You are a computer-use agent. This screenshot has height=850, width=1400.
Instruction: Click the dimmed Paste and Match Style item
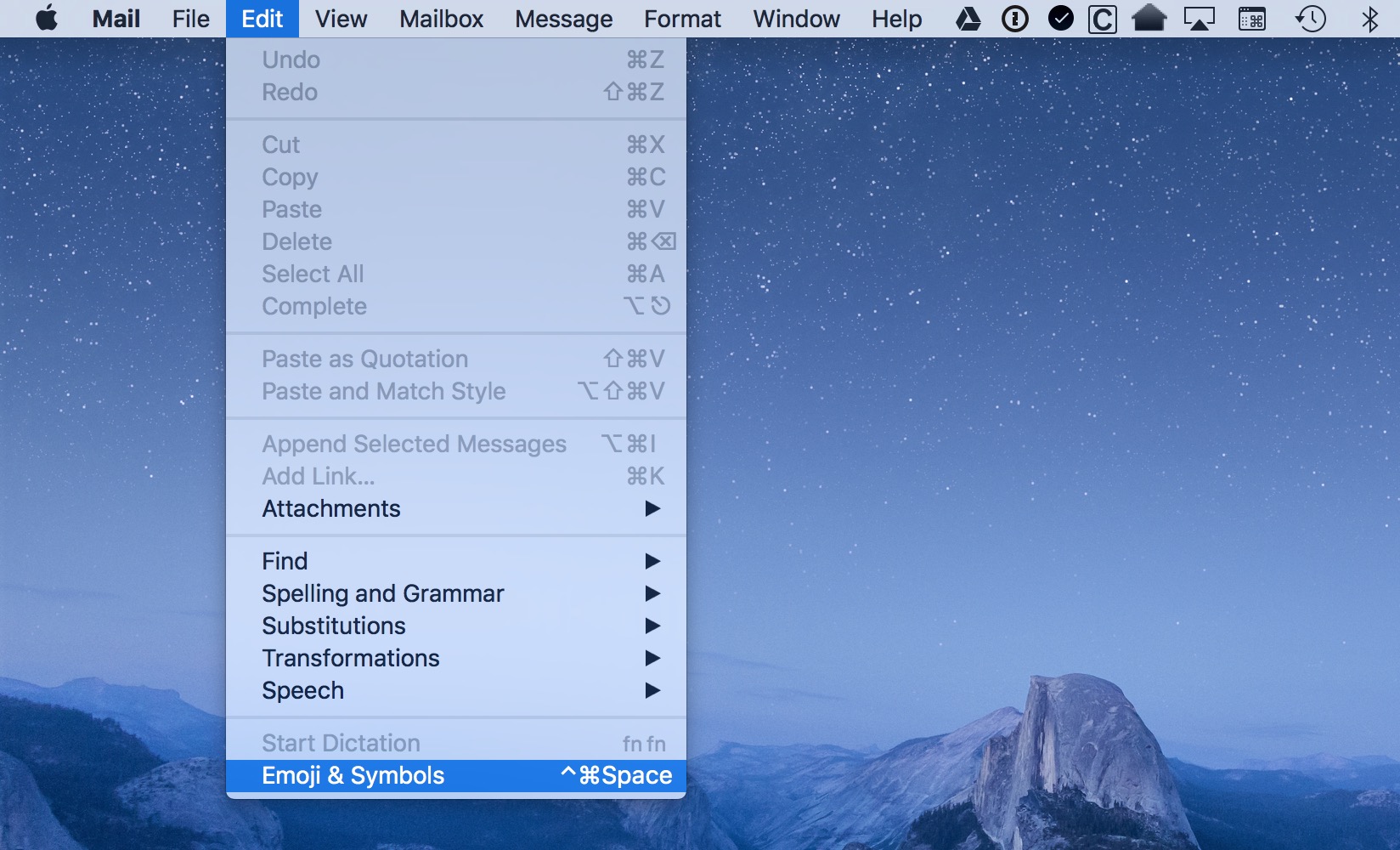coord(456,391)
